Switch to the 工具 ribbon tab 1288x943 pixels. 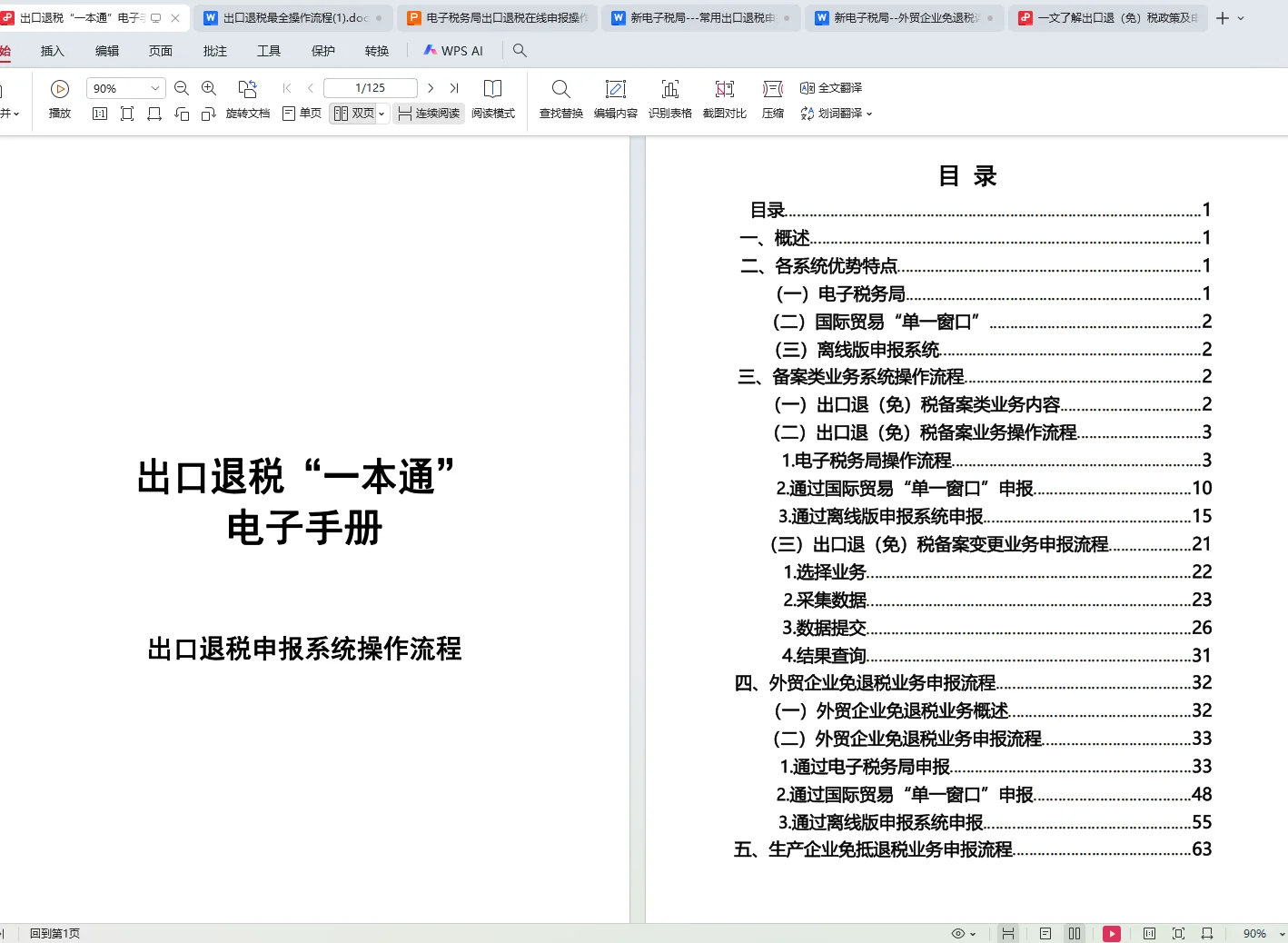pyautogui.click(x=268, y=51)
